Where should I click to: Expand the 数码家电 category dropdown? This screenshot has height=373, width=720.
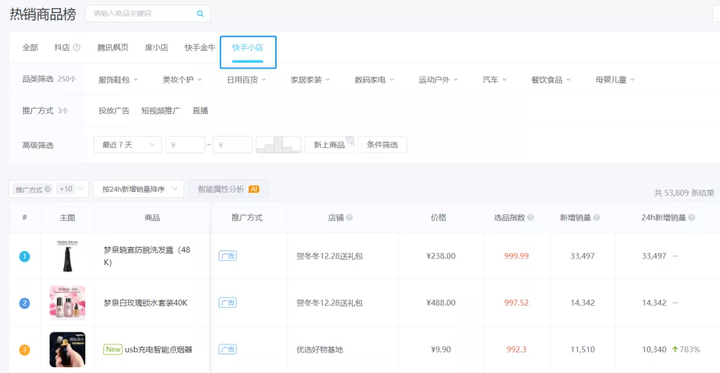(x=374, y=80)
